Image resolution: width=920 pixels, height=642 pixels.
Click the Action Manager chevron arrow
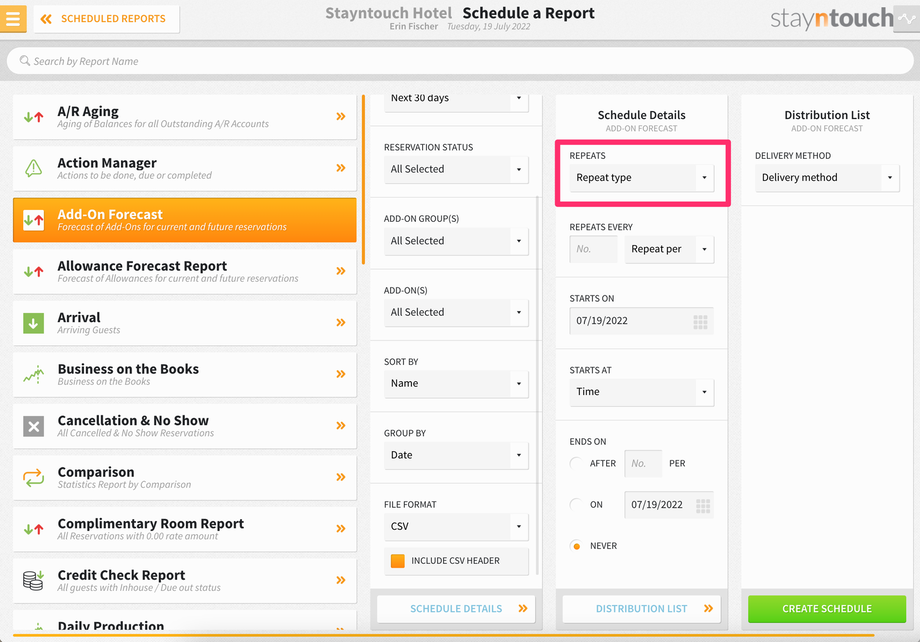click(341, 168)
